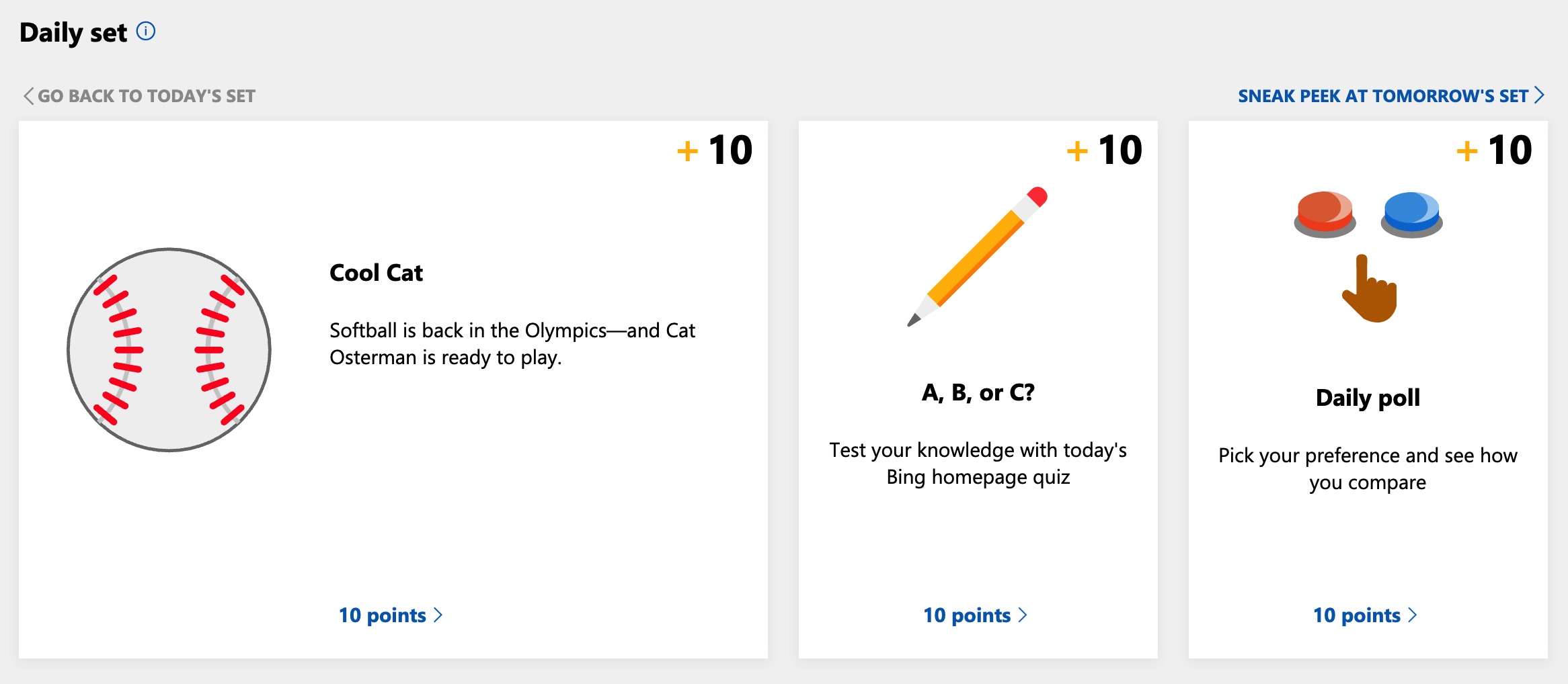Open Cool Cat 10 points link
The height and width of the screenshot is (684, 1568).
coord(382,615)
